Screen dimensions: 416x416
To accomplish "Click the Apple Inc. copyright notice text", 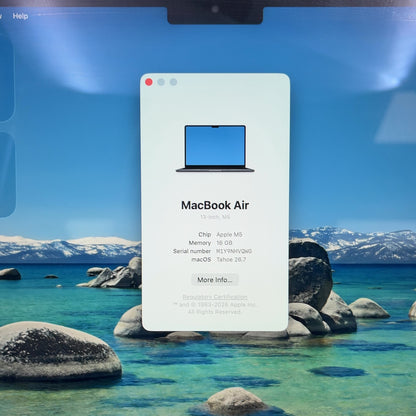I will (x=215, y=308).
